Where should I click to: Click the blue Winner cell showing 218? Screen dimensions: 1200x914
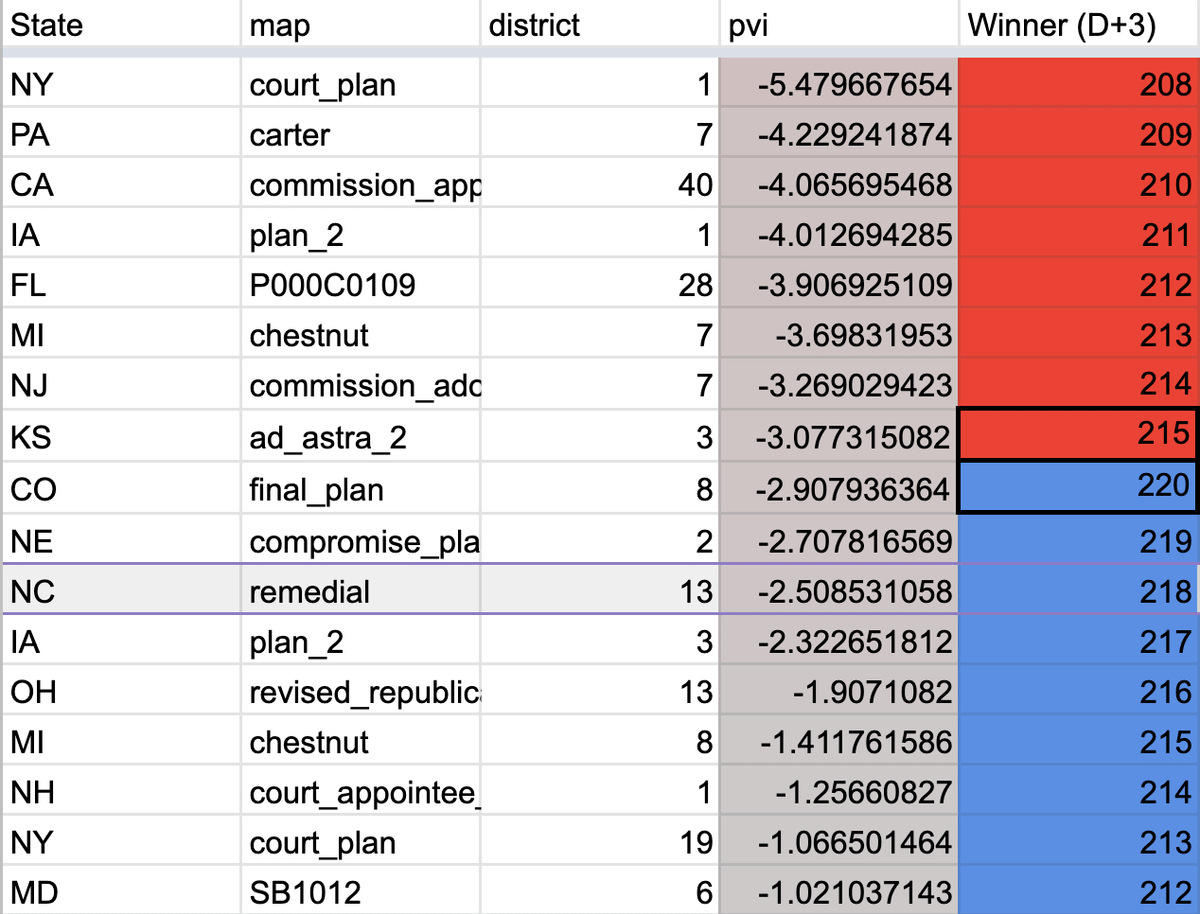coord(1078,591)
